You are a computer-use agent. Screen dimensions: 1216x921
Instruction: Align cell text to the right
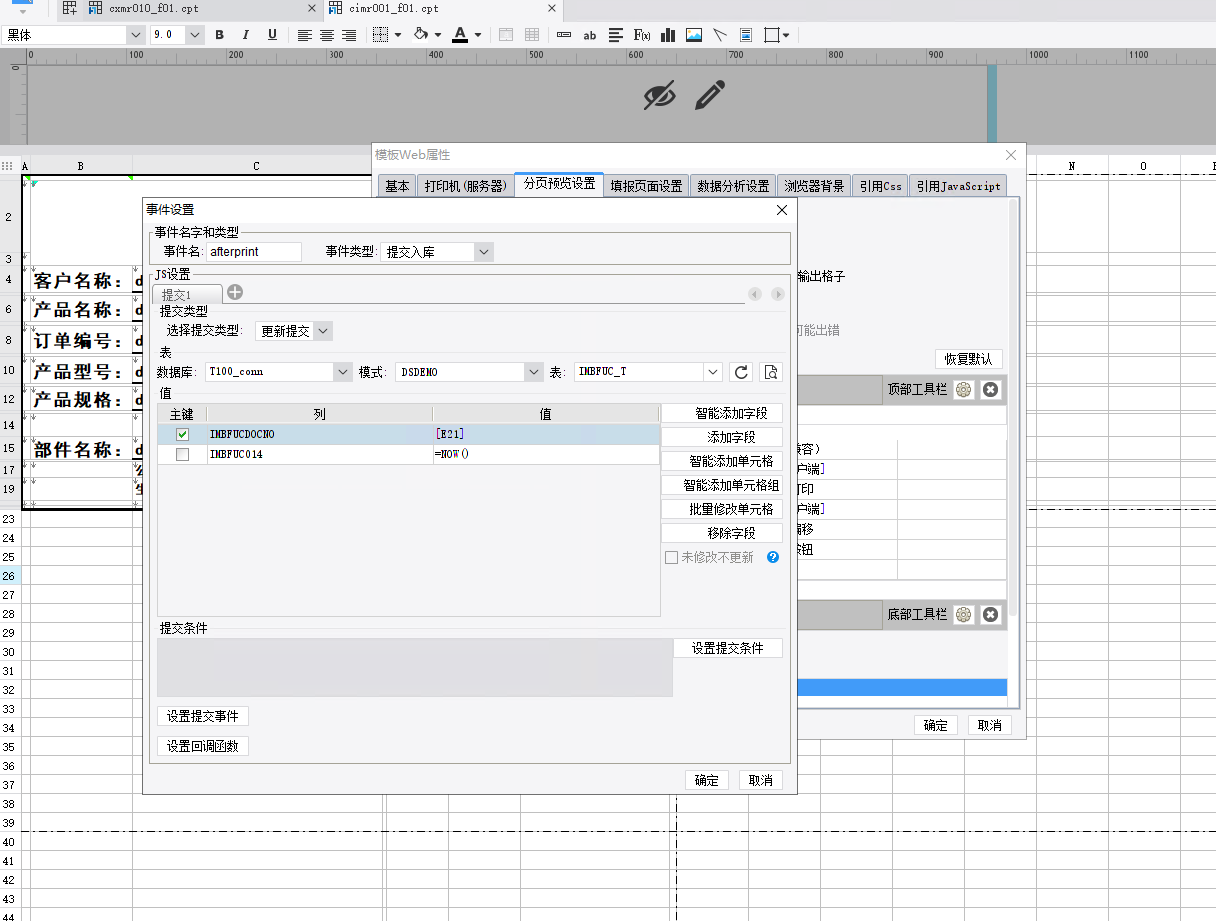click(x=349, y=35)
